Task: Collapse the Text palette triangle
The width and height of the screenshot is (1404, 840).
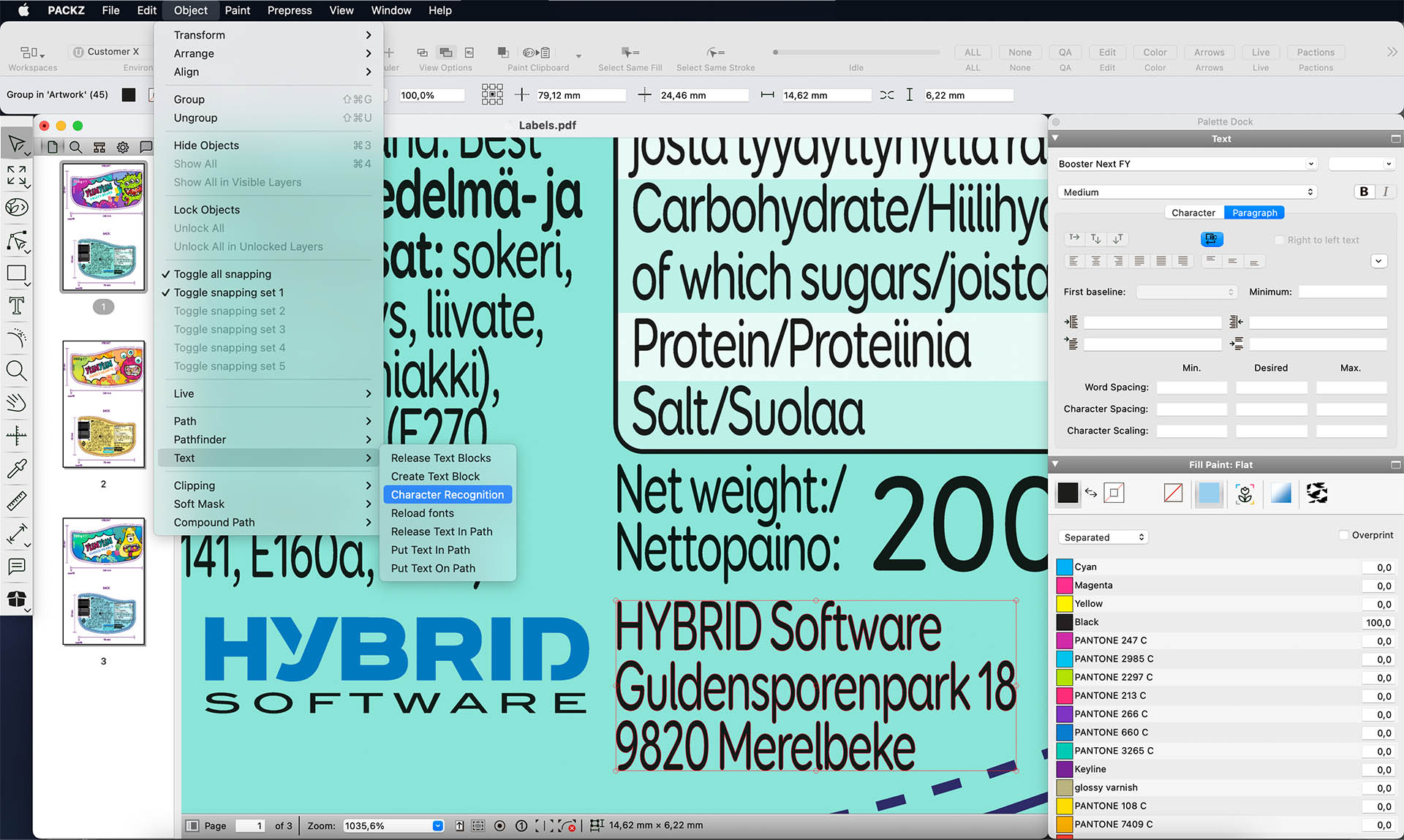Action: 1055,138
